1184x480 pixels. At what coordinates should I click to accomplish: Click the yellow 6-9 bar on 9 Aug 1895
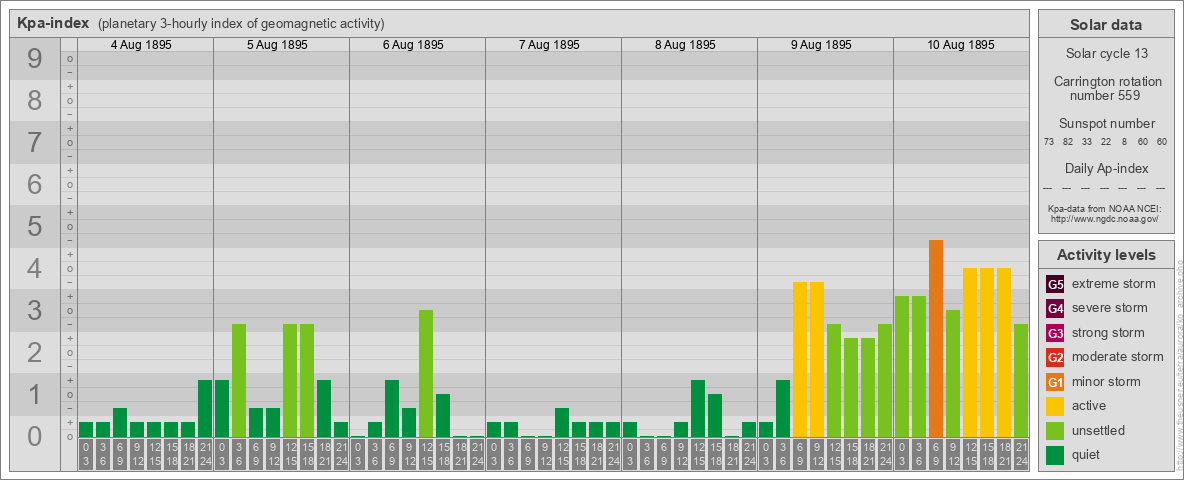point(800,360)
